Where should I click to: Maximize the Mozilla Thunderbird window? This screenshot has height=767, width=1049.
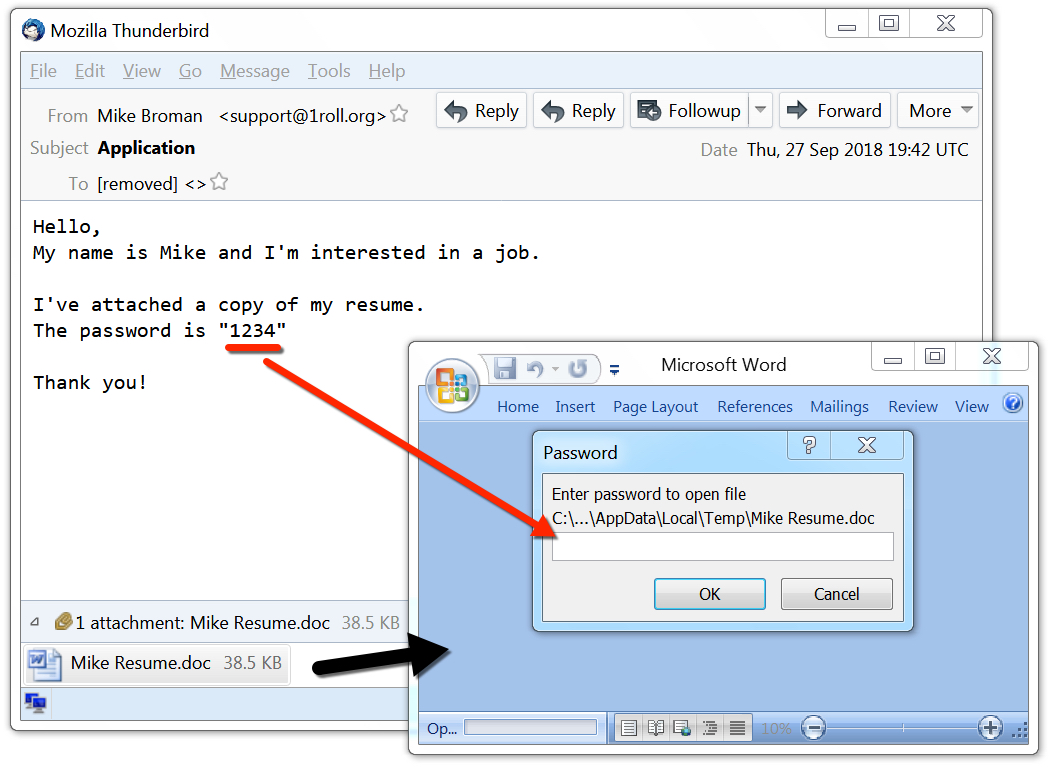pos(889,24)
